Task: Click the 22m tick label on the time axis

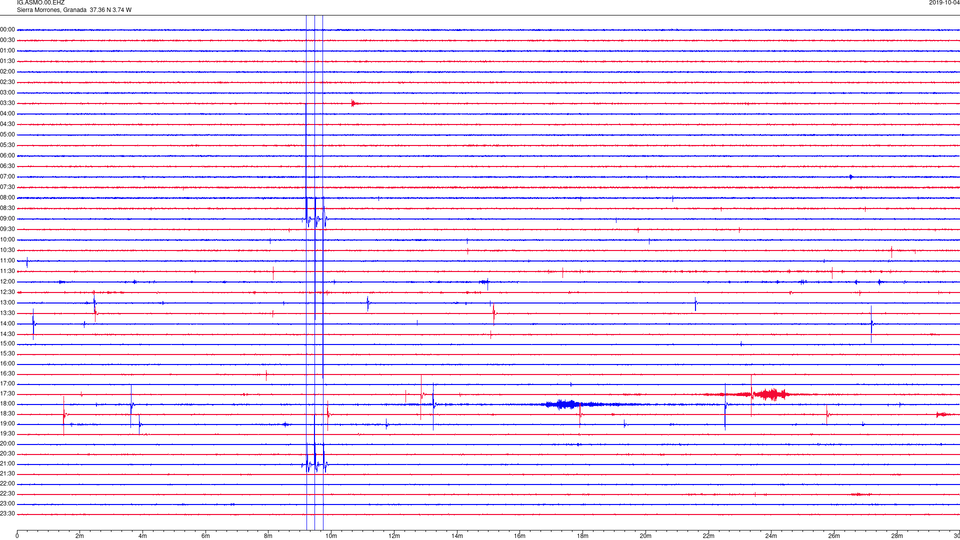Action: tap(708, 536)
